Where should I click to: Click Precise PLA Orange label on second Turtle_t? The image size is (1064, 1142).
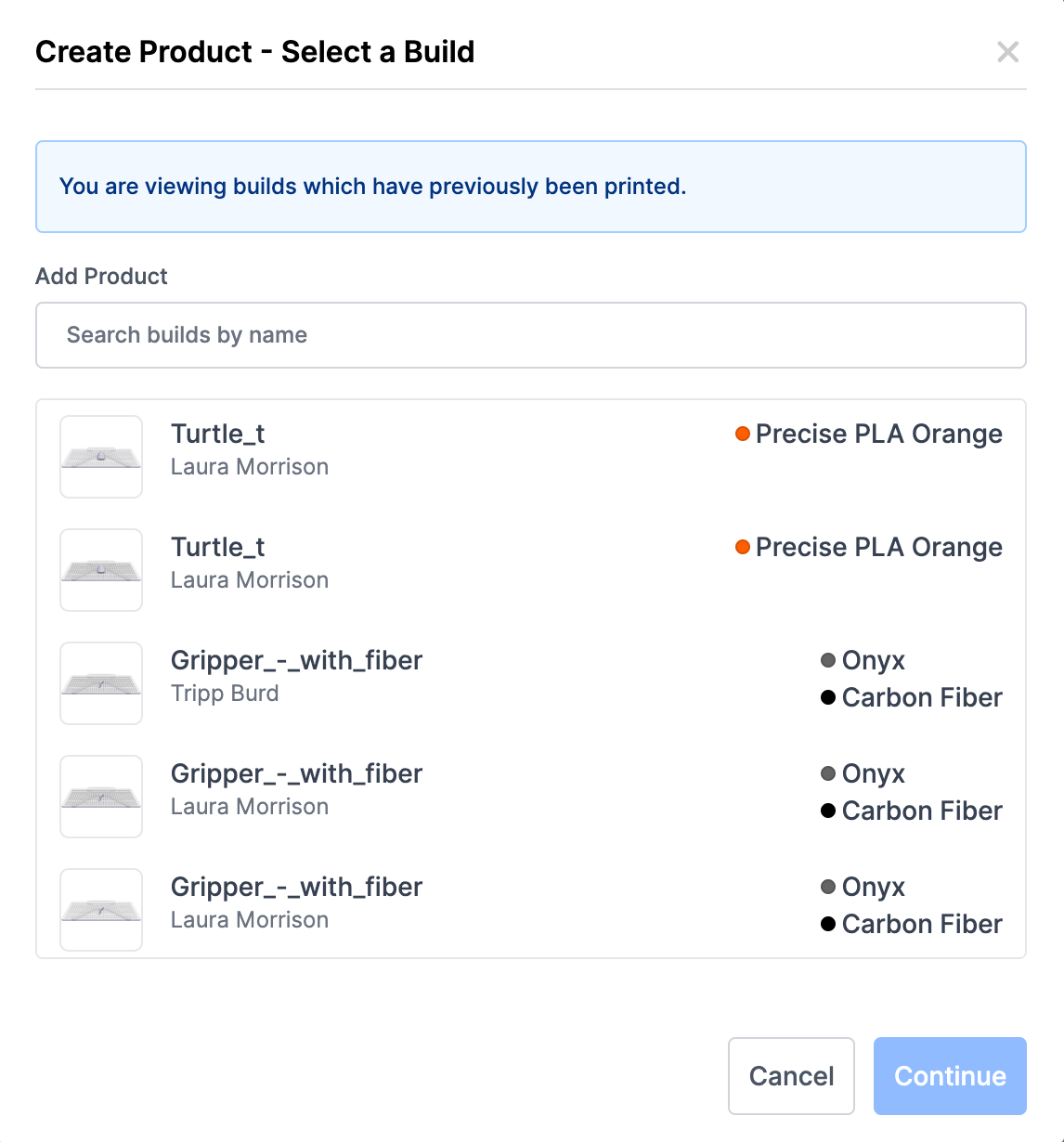coord(878,547)
